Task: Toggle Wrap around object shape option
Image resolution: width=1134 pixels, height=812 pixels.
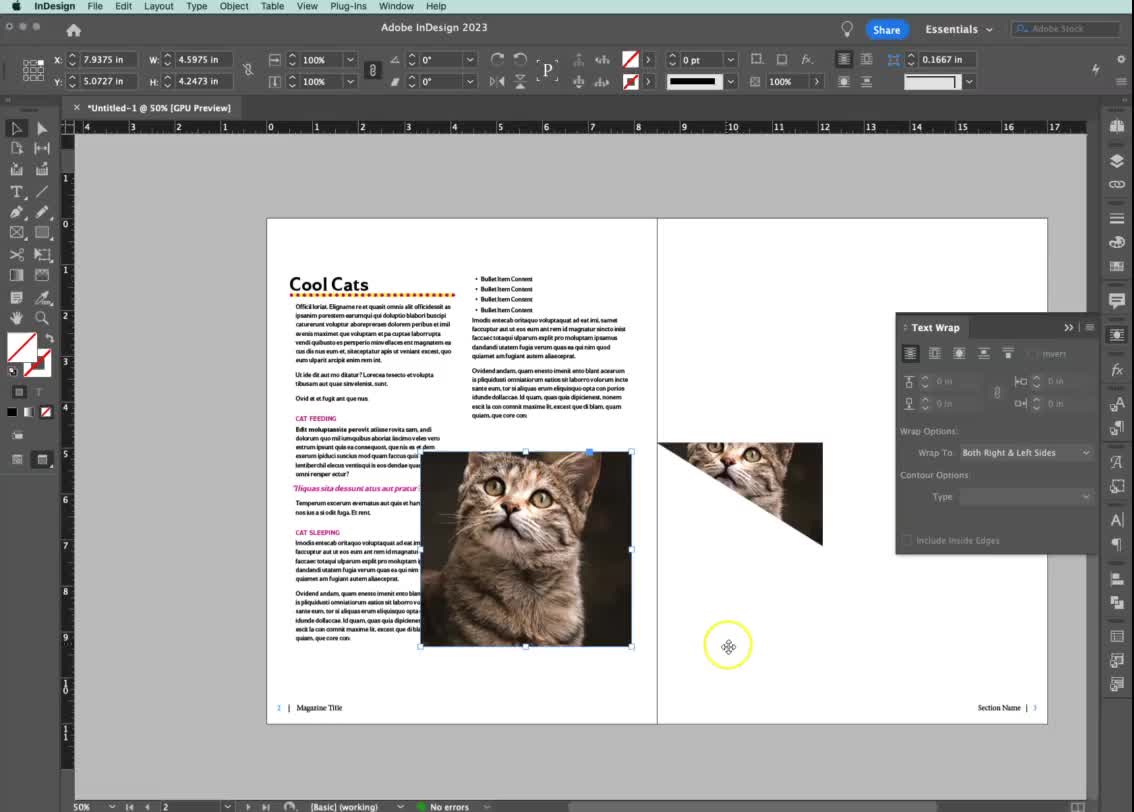Action: (x=959, y=354)
